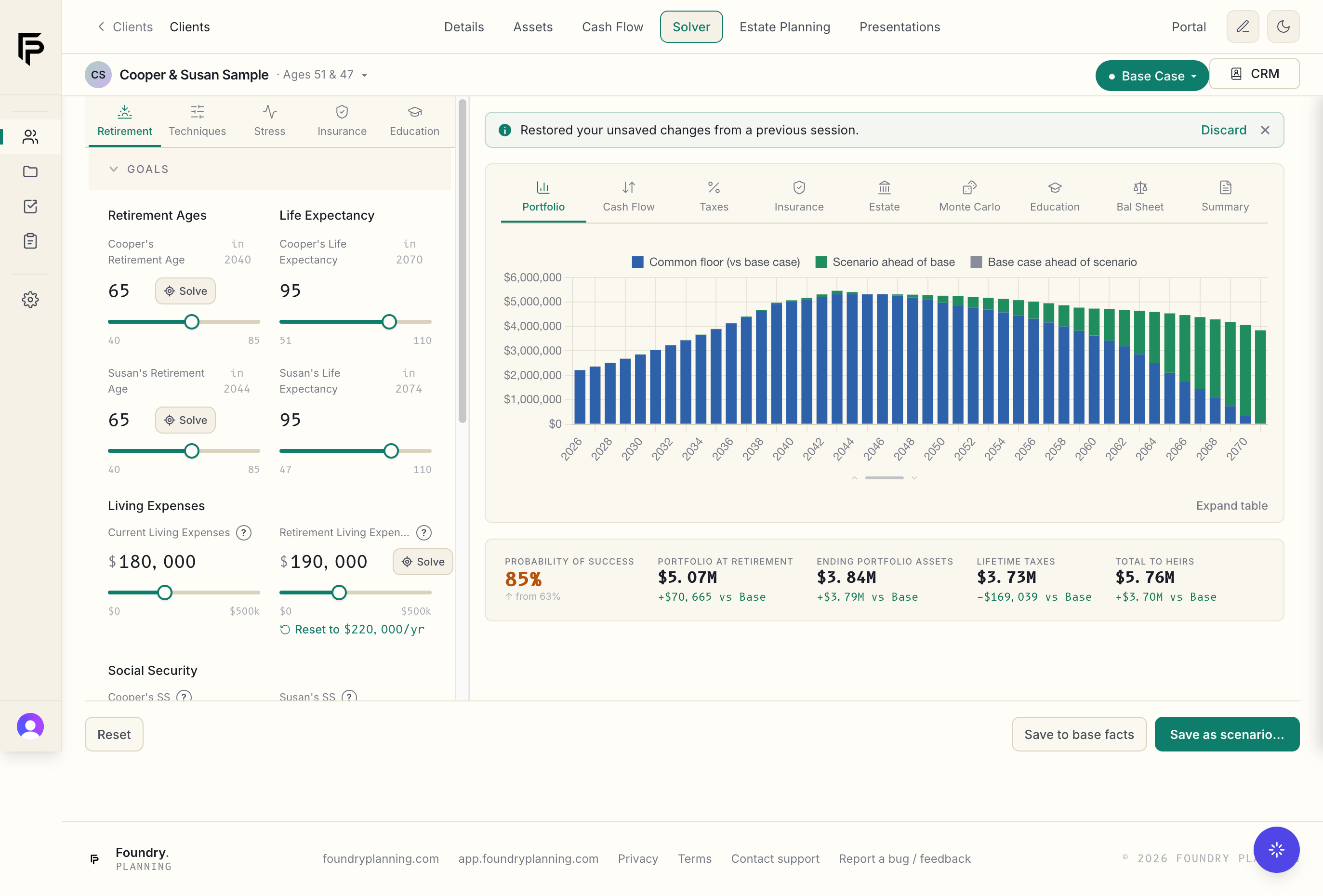Select the Retirement solver tab

[125, 121]
